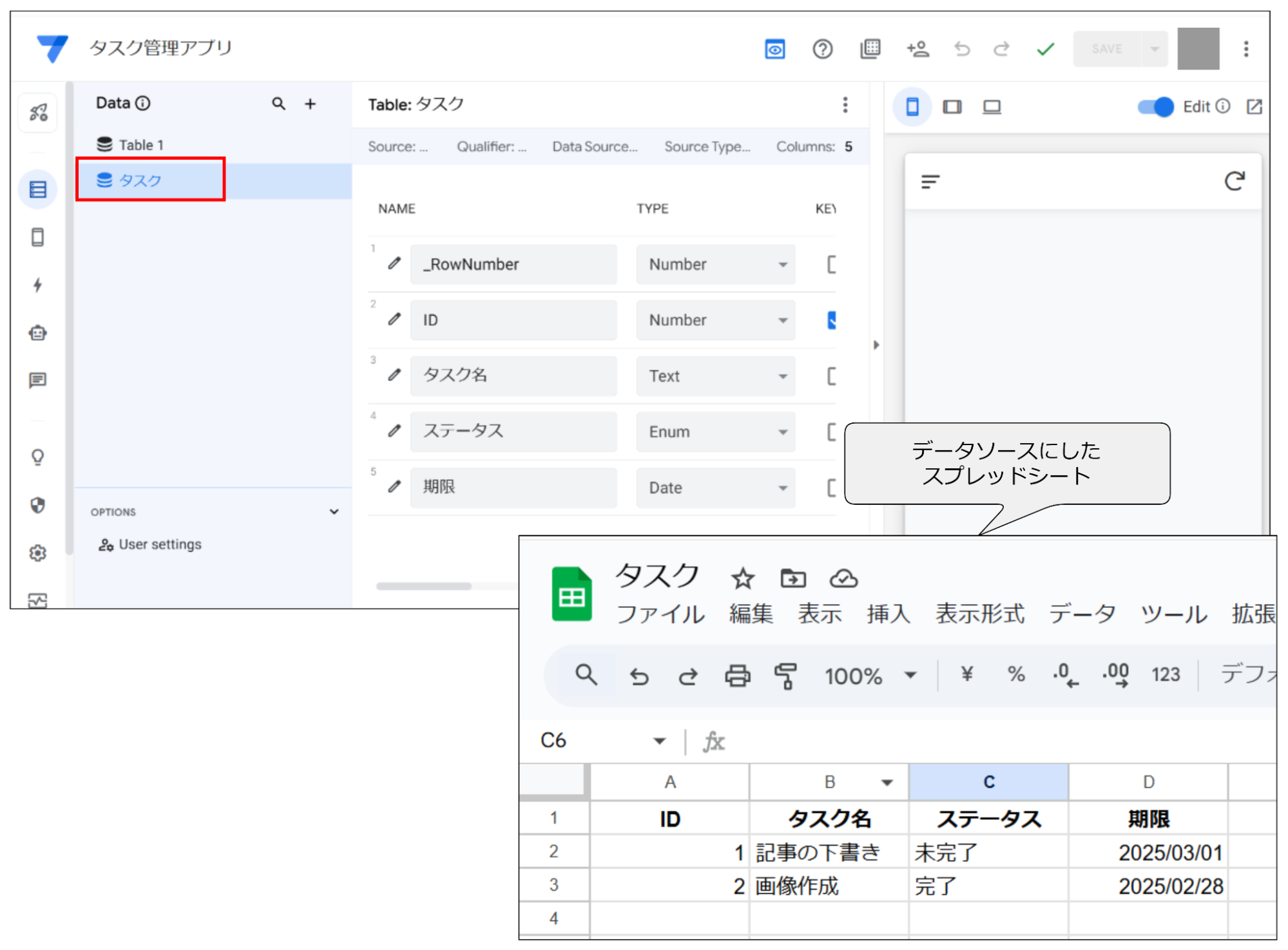Open type dropdown for ID column
This screenshot has height=950, width=1288.
[x=715, y=320]
